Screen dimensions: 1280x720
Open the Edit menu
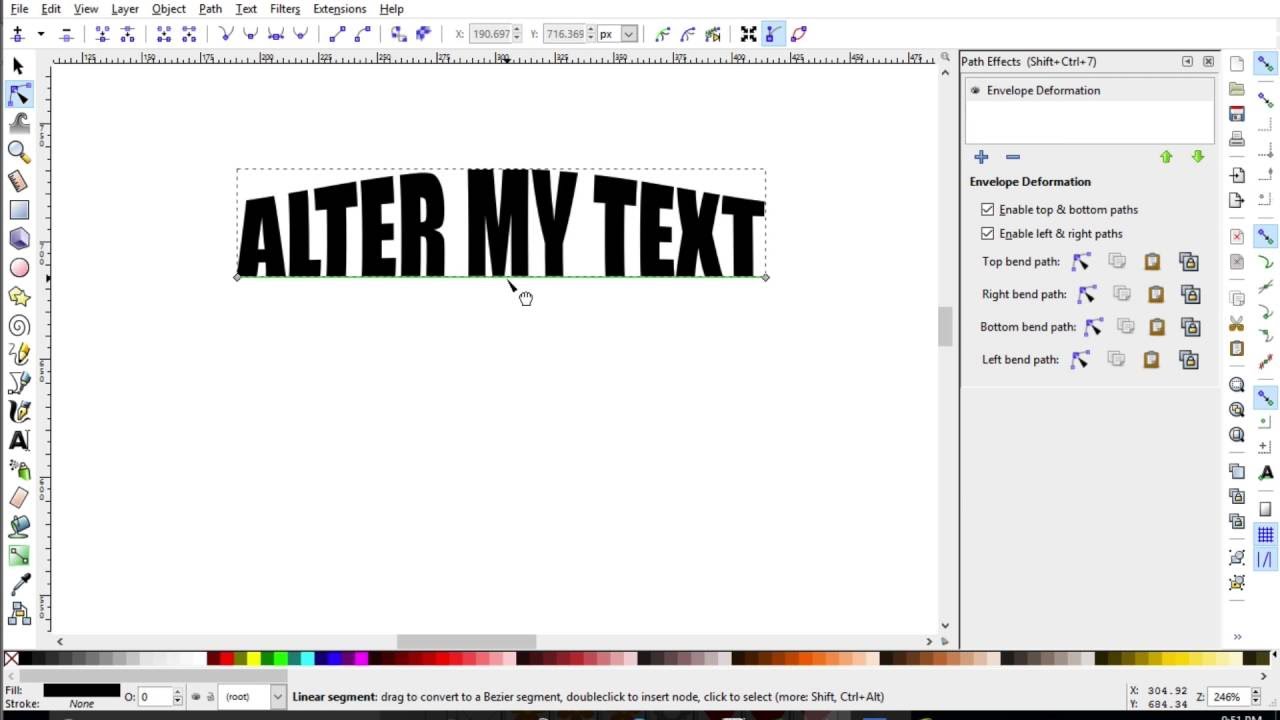click(x=51, y=9)
